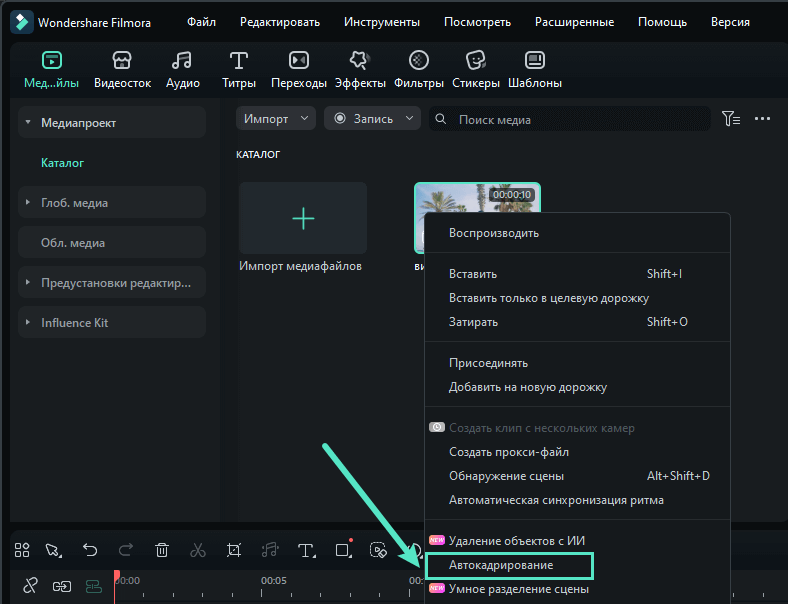Open the media filter sort icon
The image size is (788, 604).
(731, 119)
